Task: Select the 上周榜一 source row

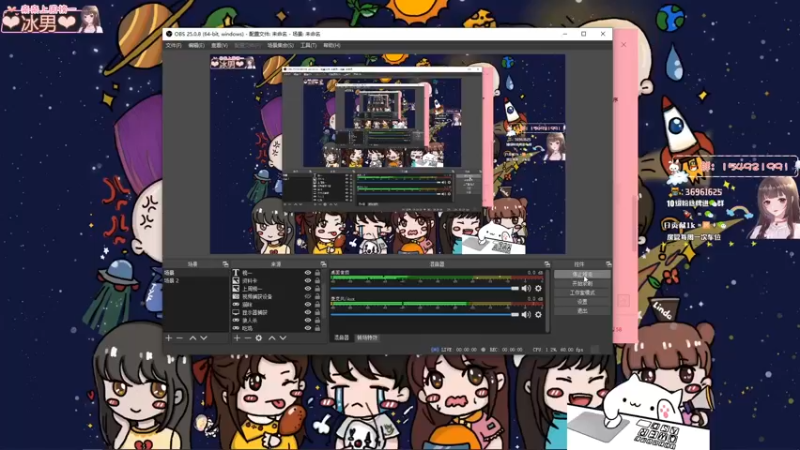Action: click(277, 288)
